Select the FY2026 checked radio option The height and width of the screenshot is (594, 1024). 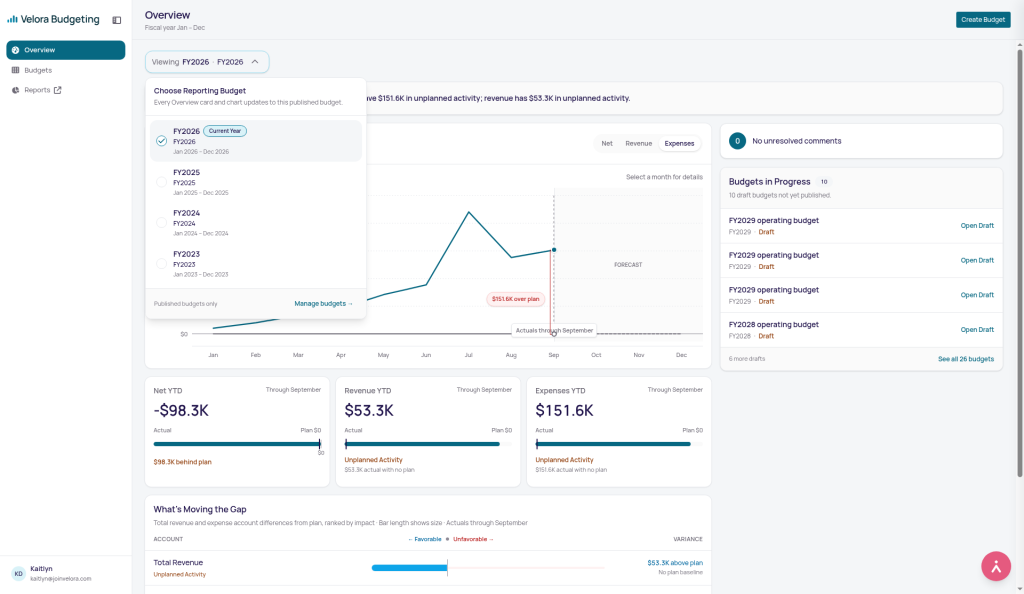161,141
